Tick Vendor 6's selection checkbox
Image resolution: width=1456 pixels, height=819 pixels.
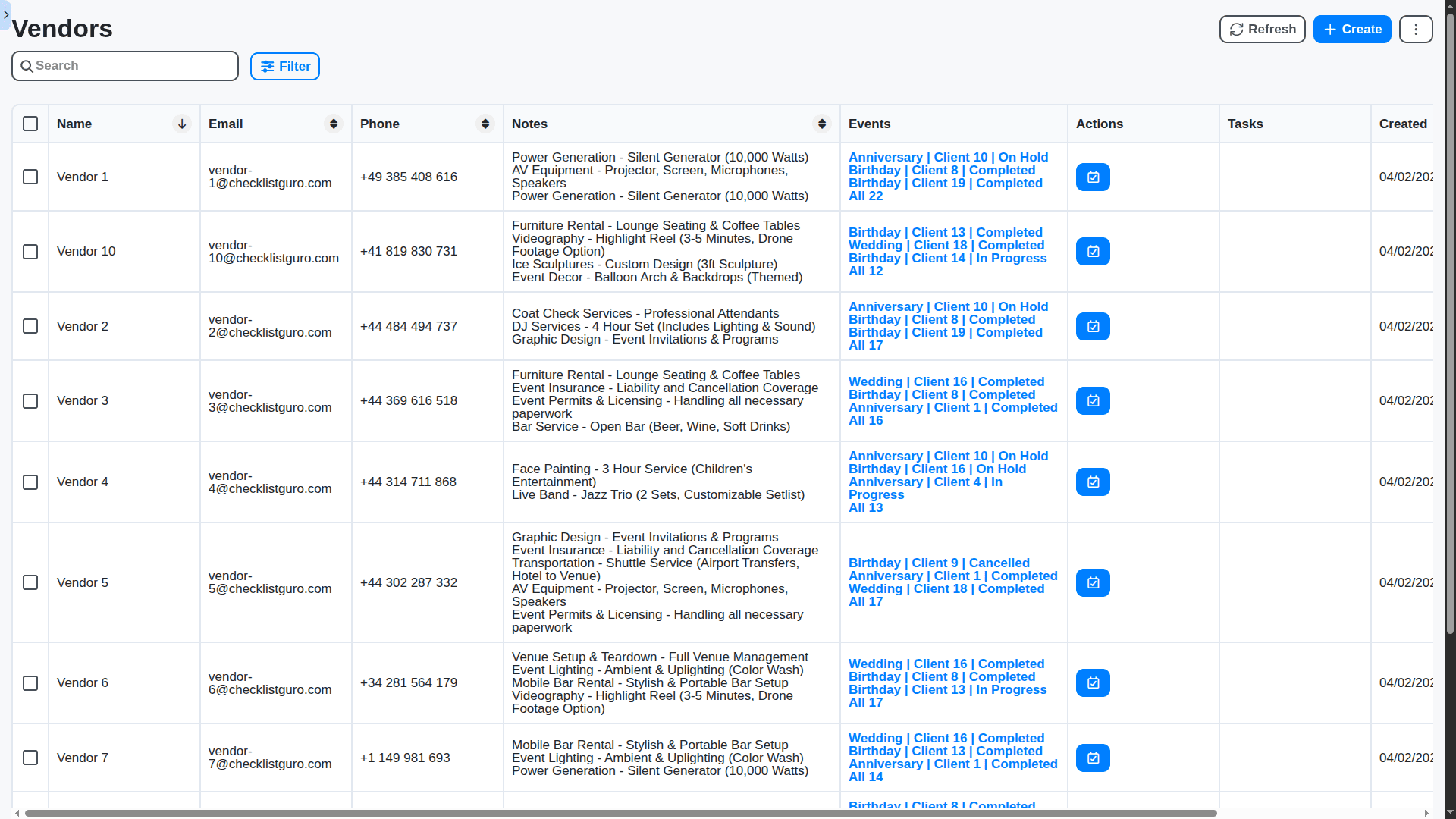coord(30,682)
